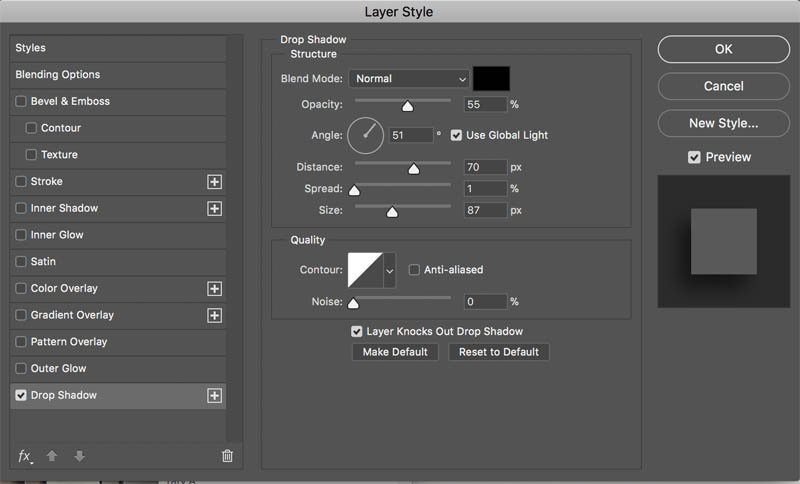The image size is (800, 484).
Task: Click the Angle dial control
Action: [365, 135]
